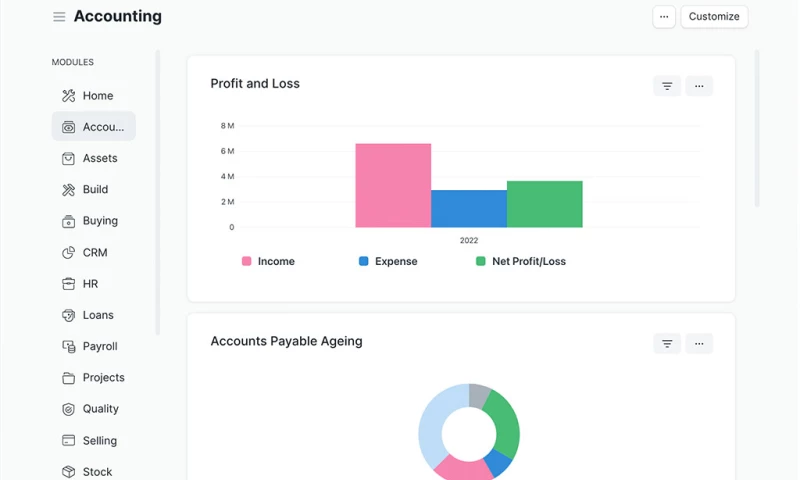Open the Projects module
This screenshot has height=480, width=800.
[x=103, y=378]
